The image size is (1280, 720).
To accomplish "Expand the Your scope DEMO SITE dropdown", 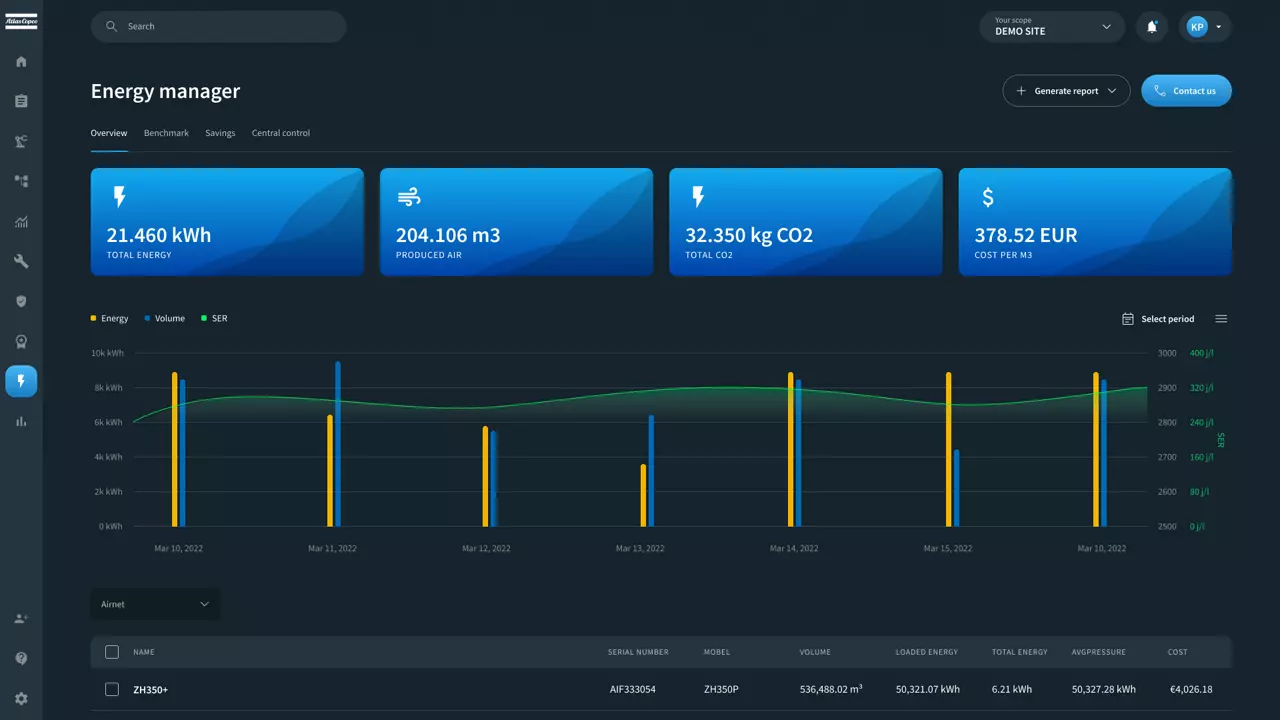I will pos(1052,27).
